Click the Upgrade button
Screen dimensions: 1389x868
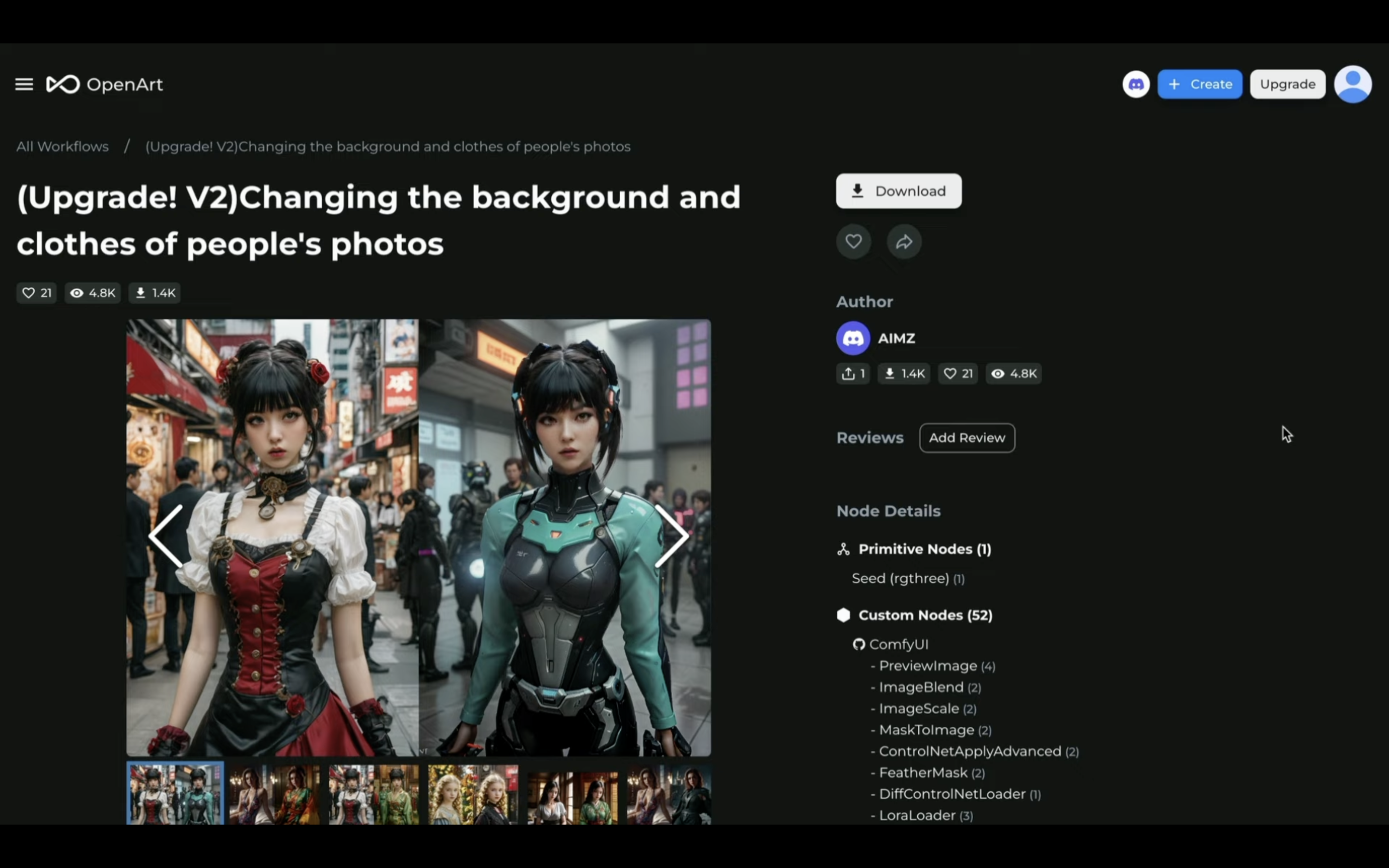(x=1287, y=84)
